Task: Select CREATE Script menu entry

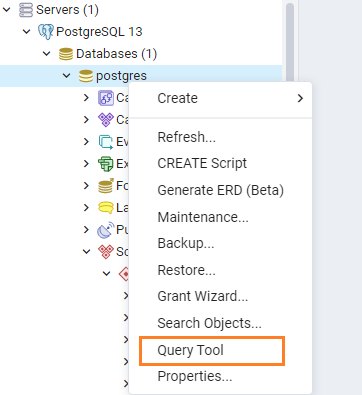Action: click(x=220, y=163)
